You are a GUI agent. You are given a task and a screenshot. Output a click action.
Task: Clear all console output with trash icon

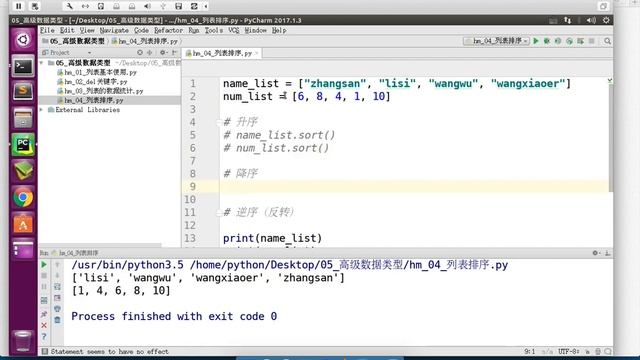click(x=57, y=320)
